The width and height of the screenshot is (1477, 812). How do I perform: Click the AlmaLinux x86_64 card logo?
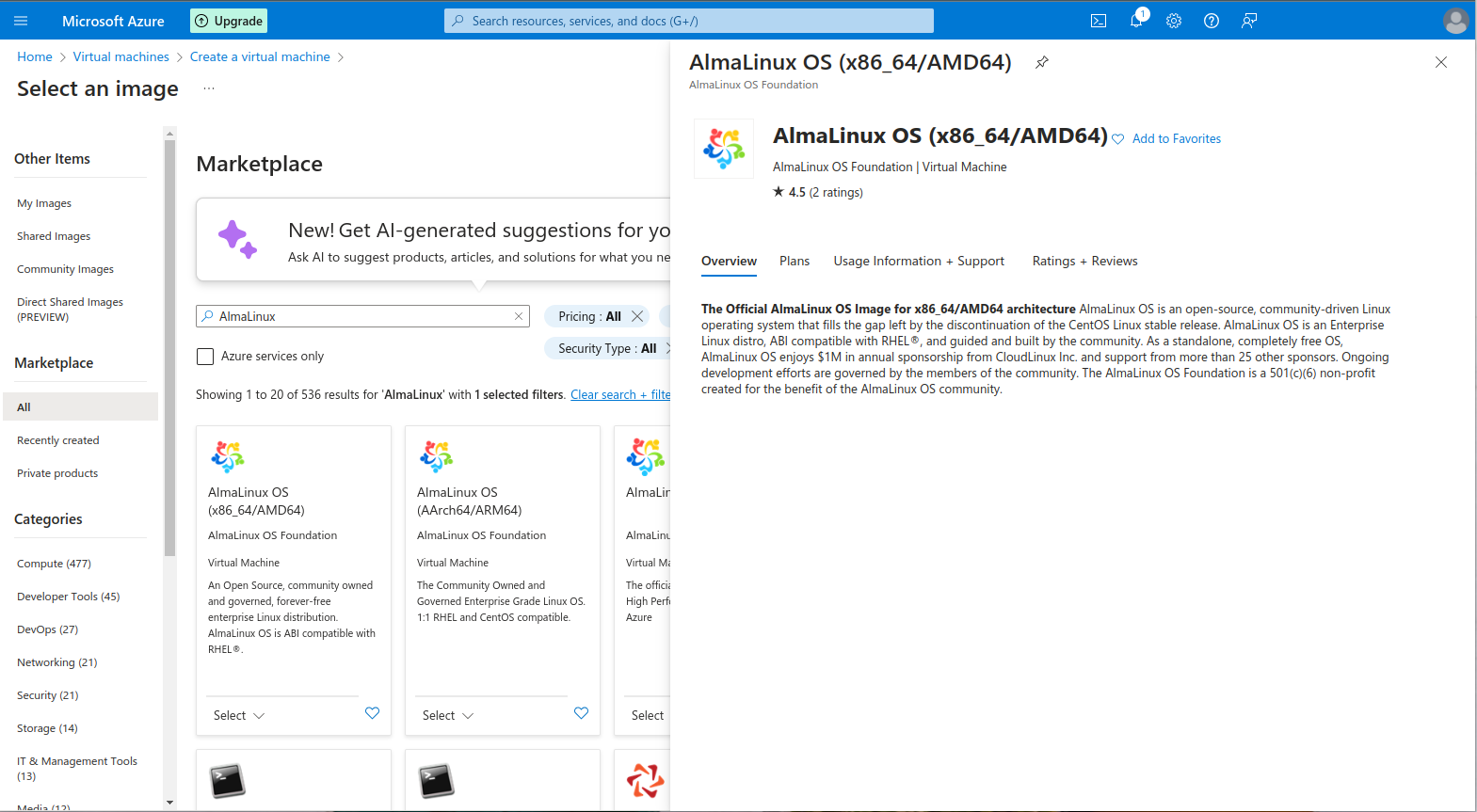228,456
